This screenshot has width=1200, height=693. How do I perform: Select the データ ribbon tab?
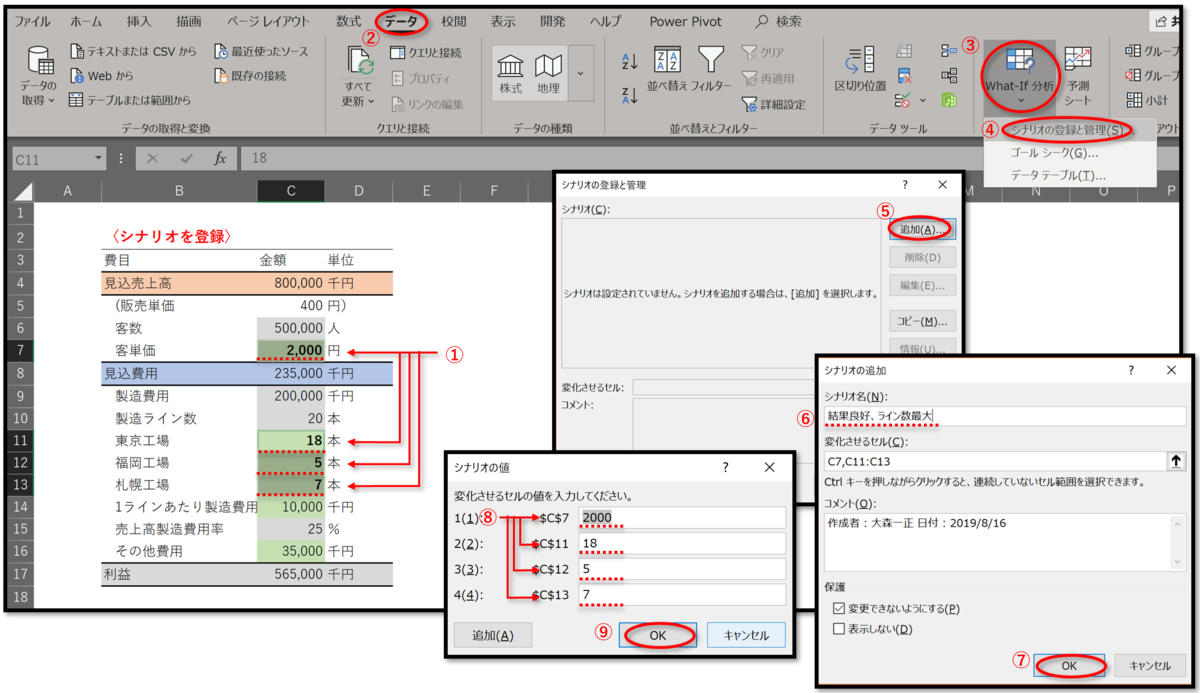pyautogui.click(x=401, y=21)
